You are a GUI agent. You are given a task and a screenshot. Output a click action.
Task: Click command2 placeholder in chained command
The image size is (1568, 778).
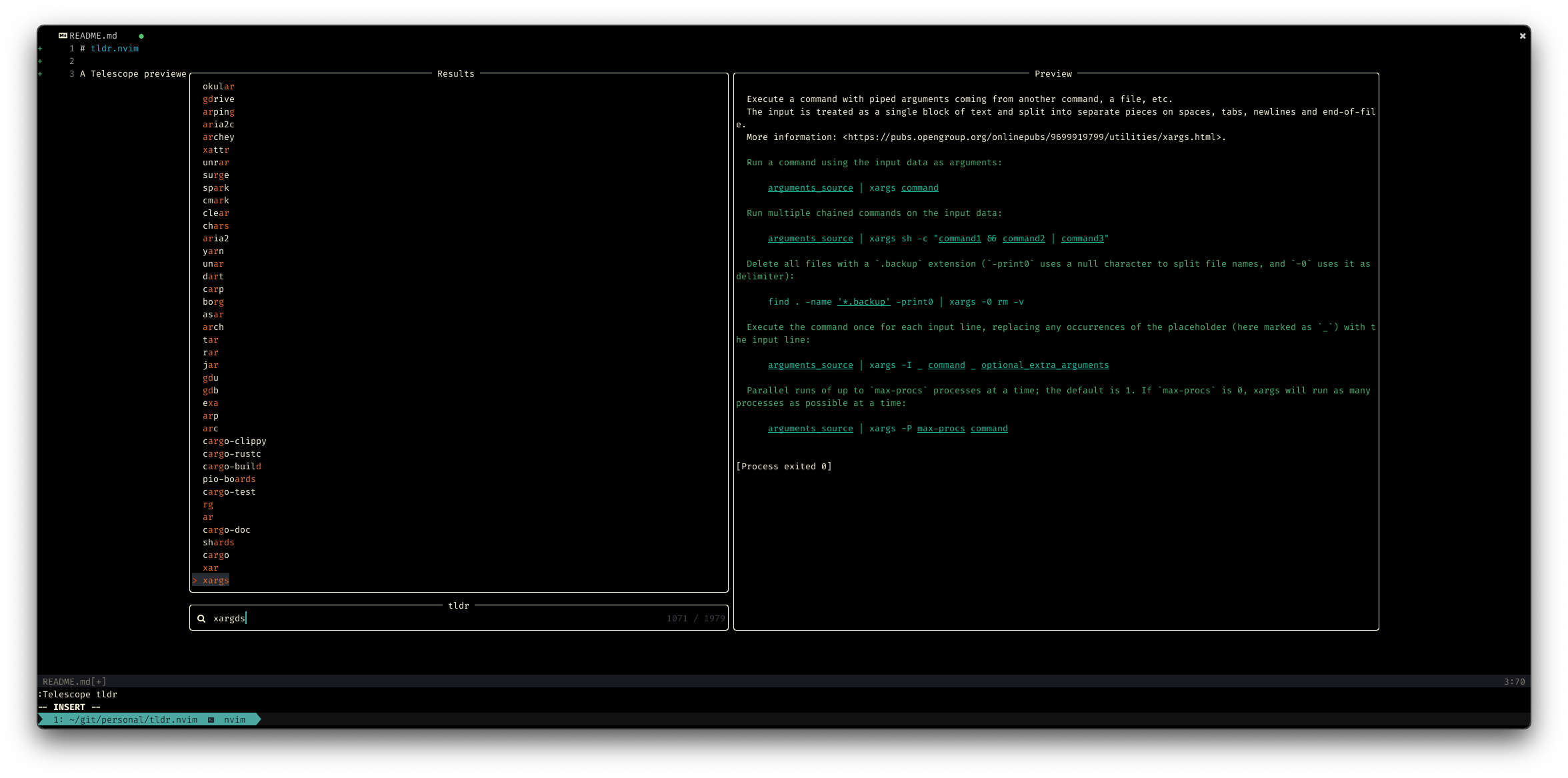tap(1024, 239)
